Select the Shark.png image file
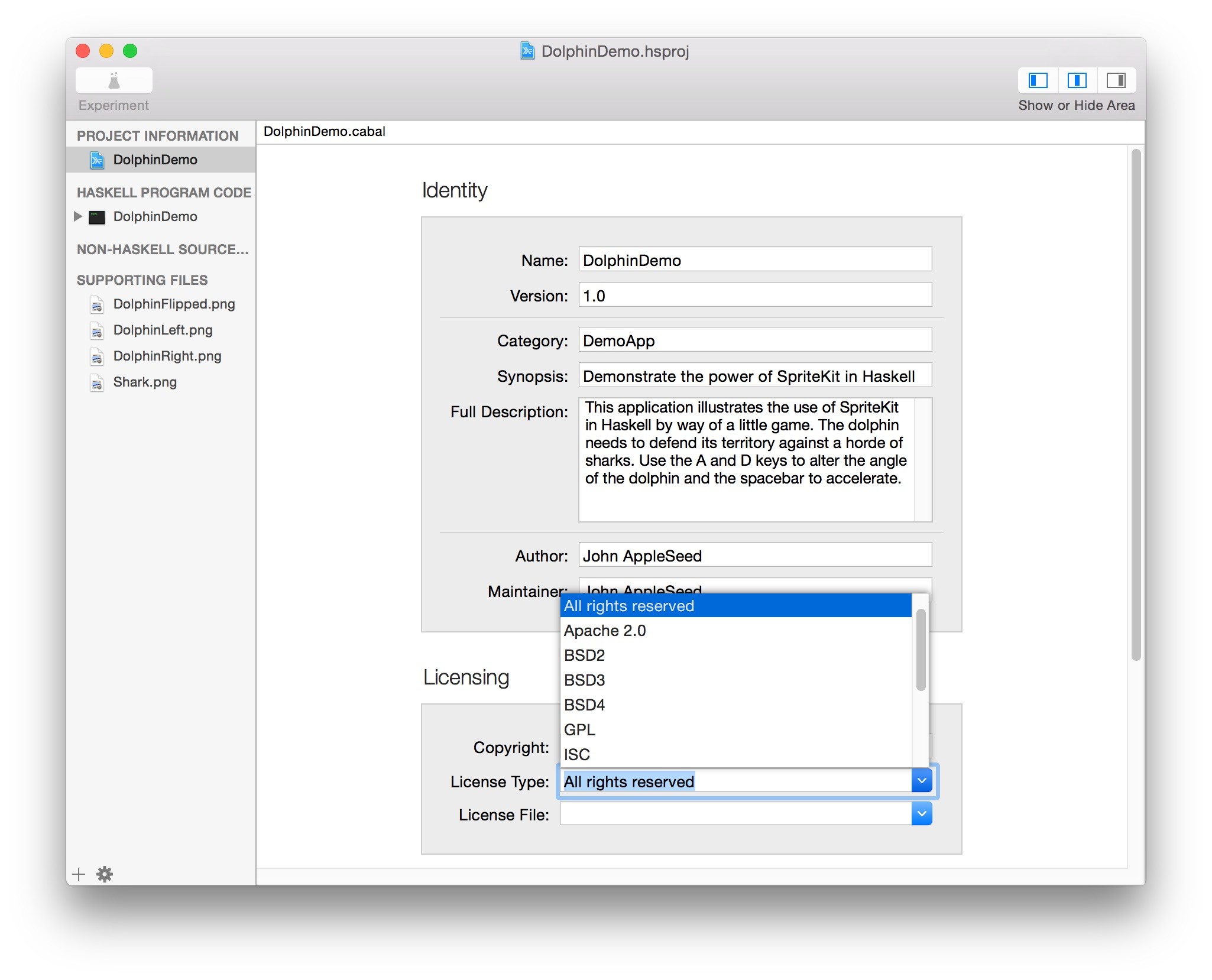The image size is (1212, 980). [145, 382]
